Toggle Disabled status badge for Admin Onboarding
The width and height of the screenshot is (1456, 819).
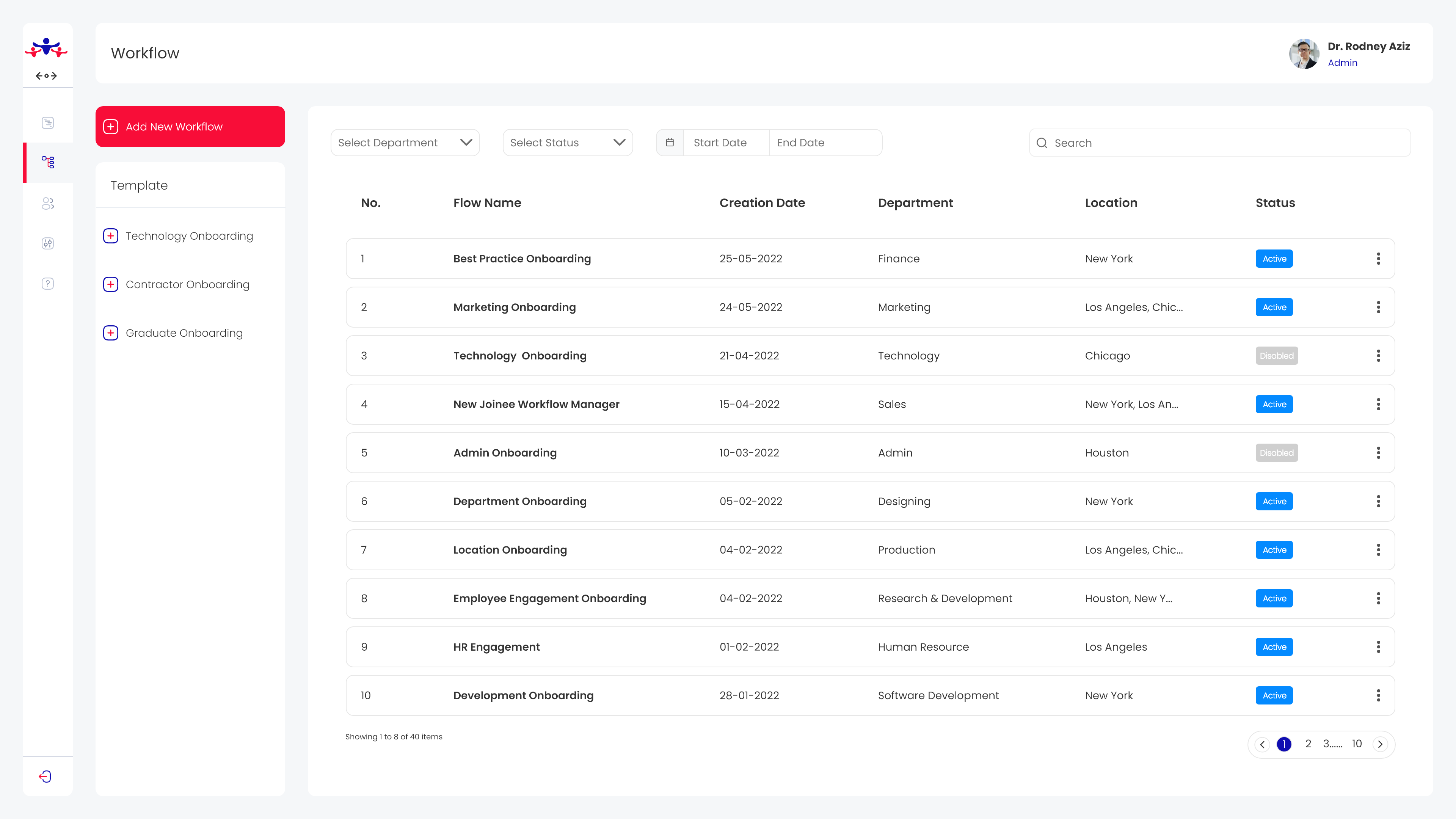point(1276,453)
